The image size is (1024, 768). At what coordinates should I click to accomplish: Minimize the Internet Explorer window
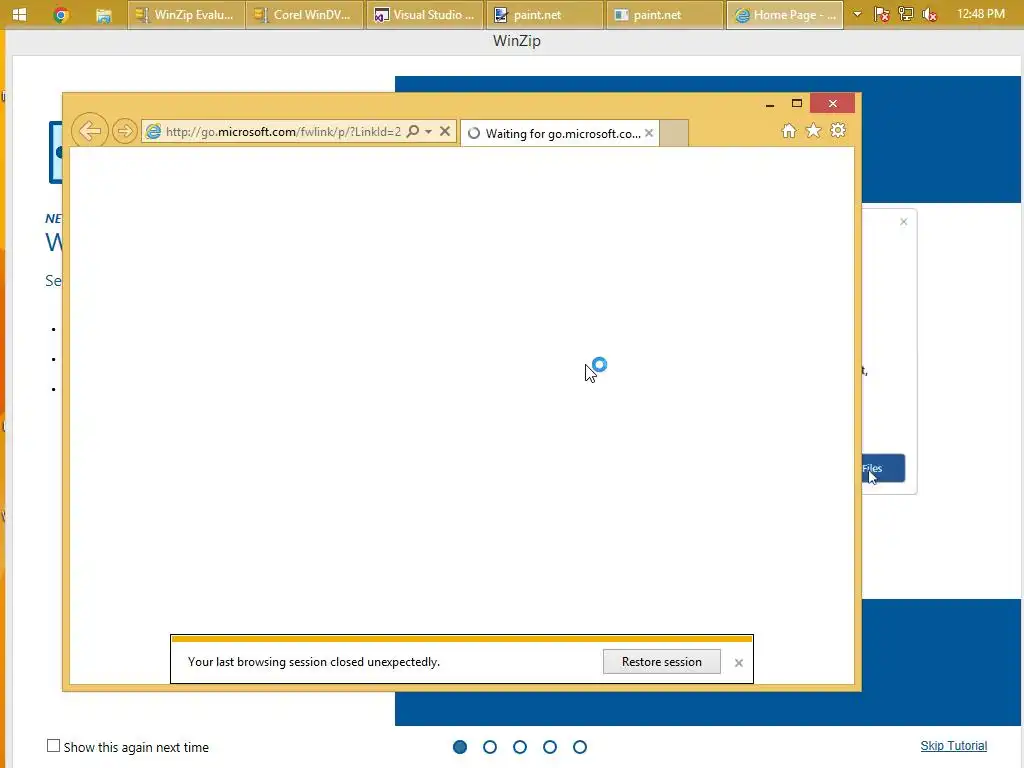[770, 104]
